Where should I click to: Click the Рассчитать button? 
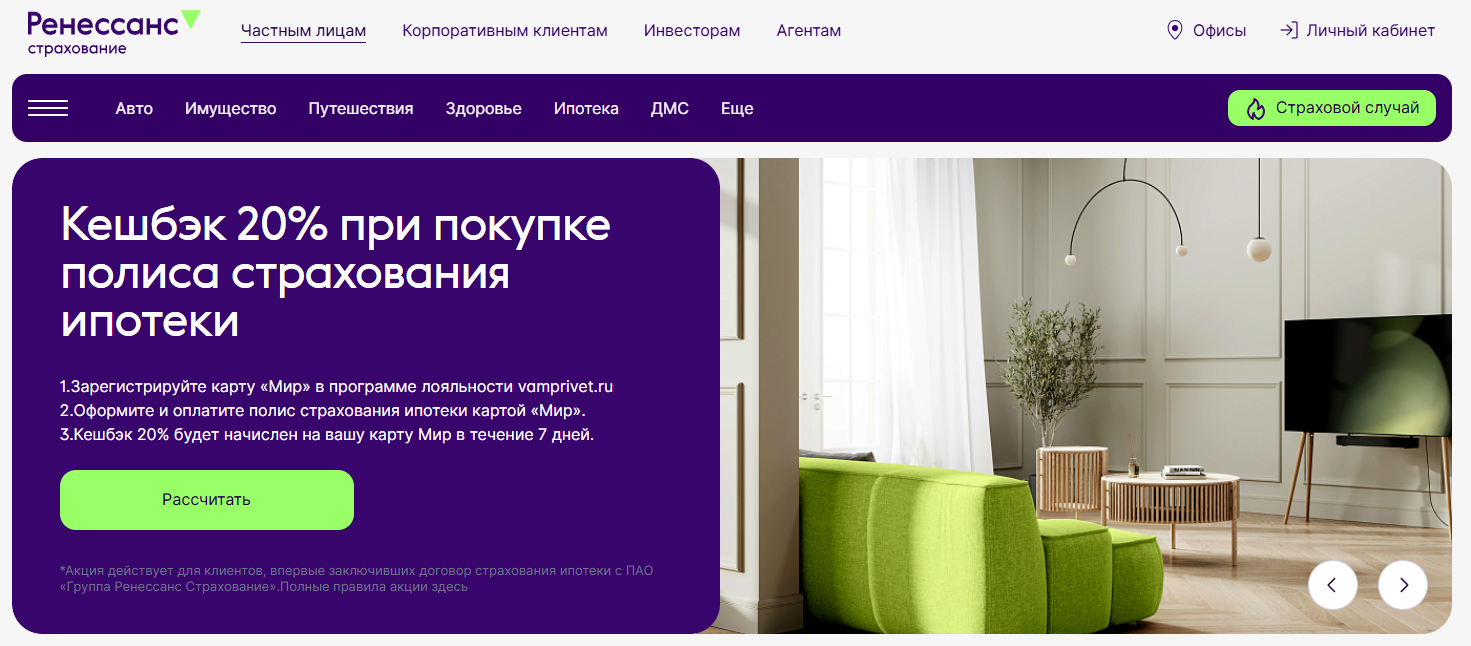pyautogui.click(x=206, y=499)
